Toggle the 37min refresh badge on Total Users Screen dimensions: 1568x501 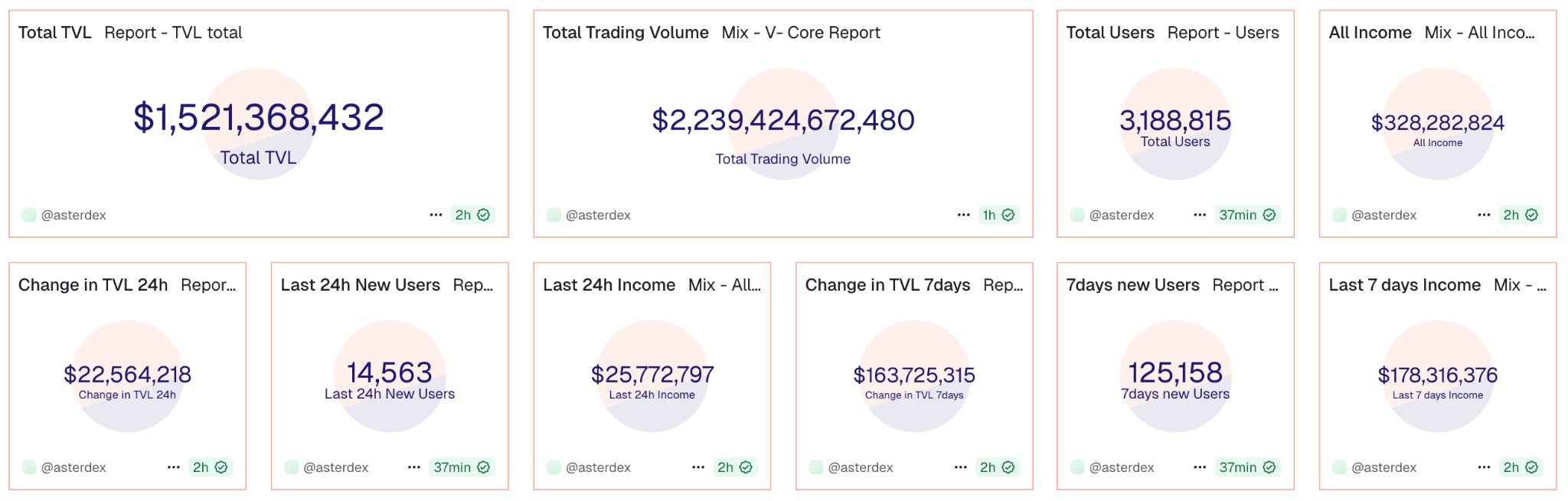coord(1240,215)
